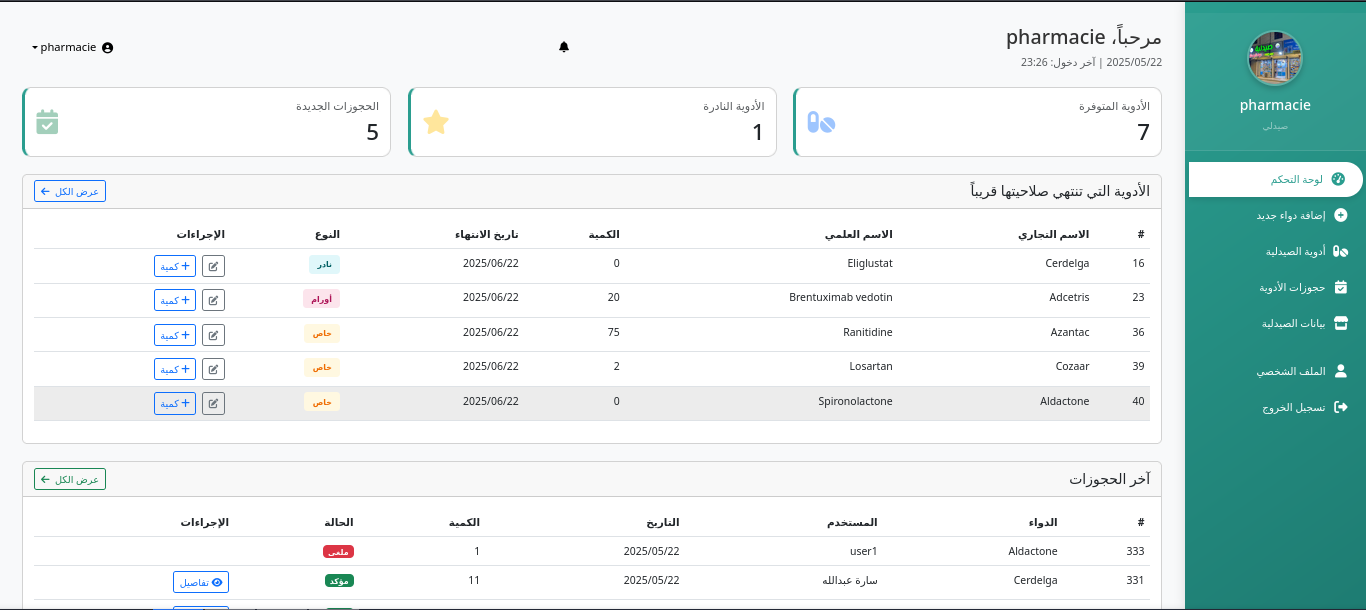The height and width of the screenshot is (610, 1366).
Task: Click the calendar check icon on new reservations card
Action: point(47,122)
